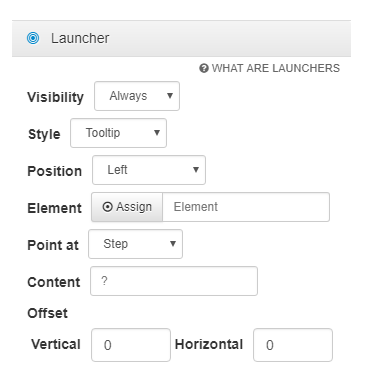Expand the Style dropdown showing Tooltip

(x=118, y=133)
